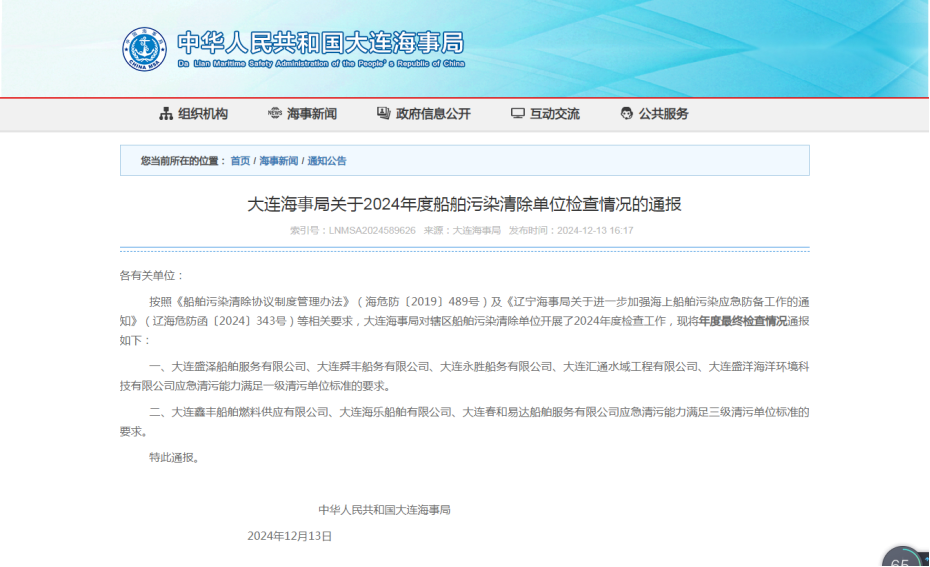Click the organization chart icon beside 组织机构
This screenshot has width=930, height=567.
tap(166, 113)
